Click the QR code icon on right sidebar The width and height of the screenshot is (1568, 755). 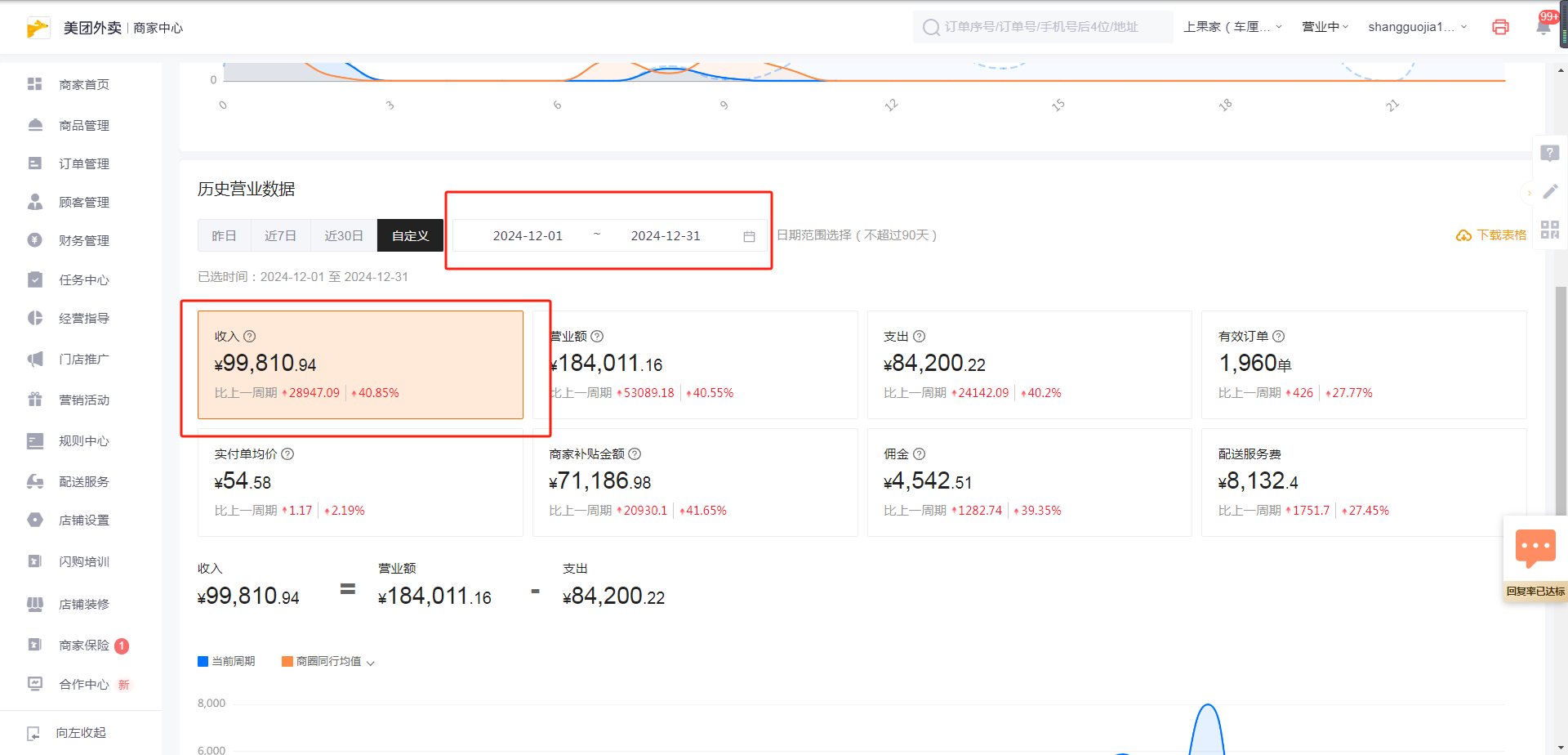(x=1549, y=230)
